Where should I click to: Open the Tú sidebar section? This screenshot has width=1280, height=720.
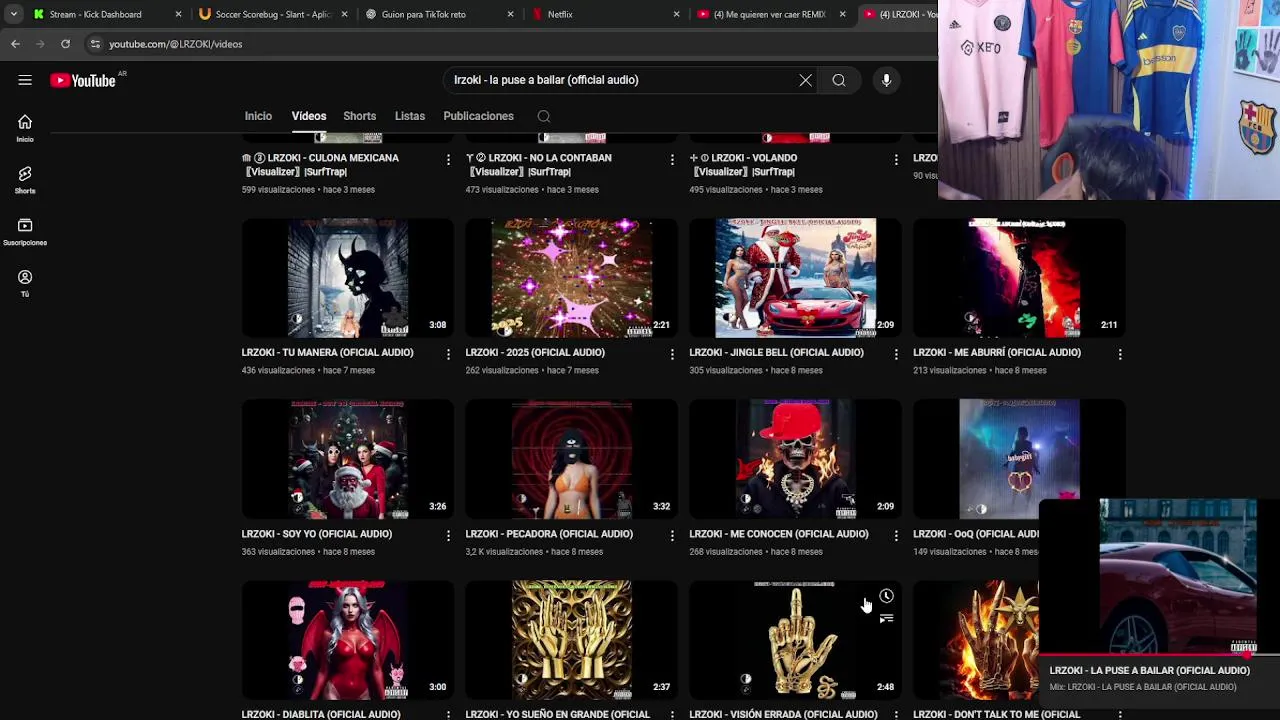pyautogui.click(x=25, y=283)
